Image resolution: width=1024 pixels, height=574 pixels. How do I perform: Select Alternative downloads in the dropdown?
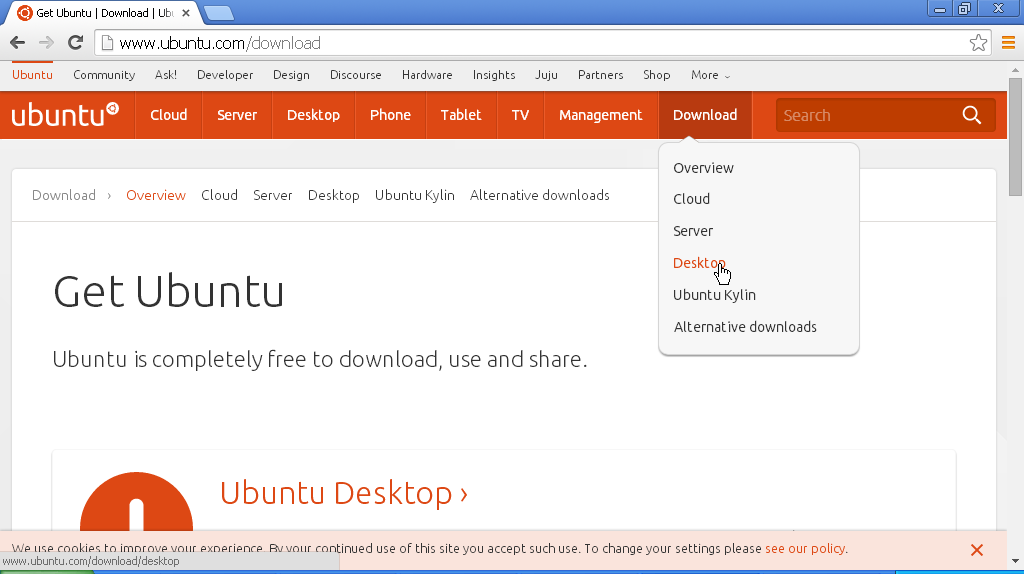745,327
